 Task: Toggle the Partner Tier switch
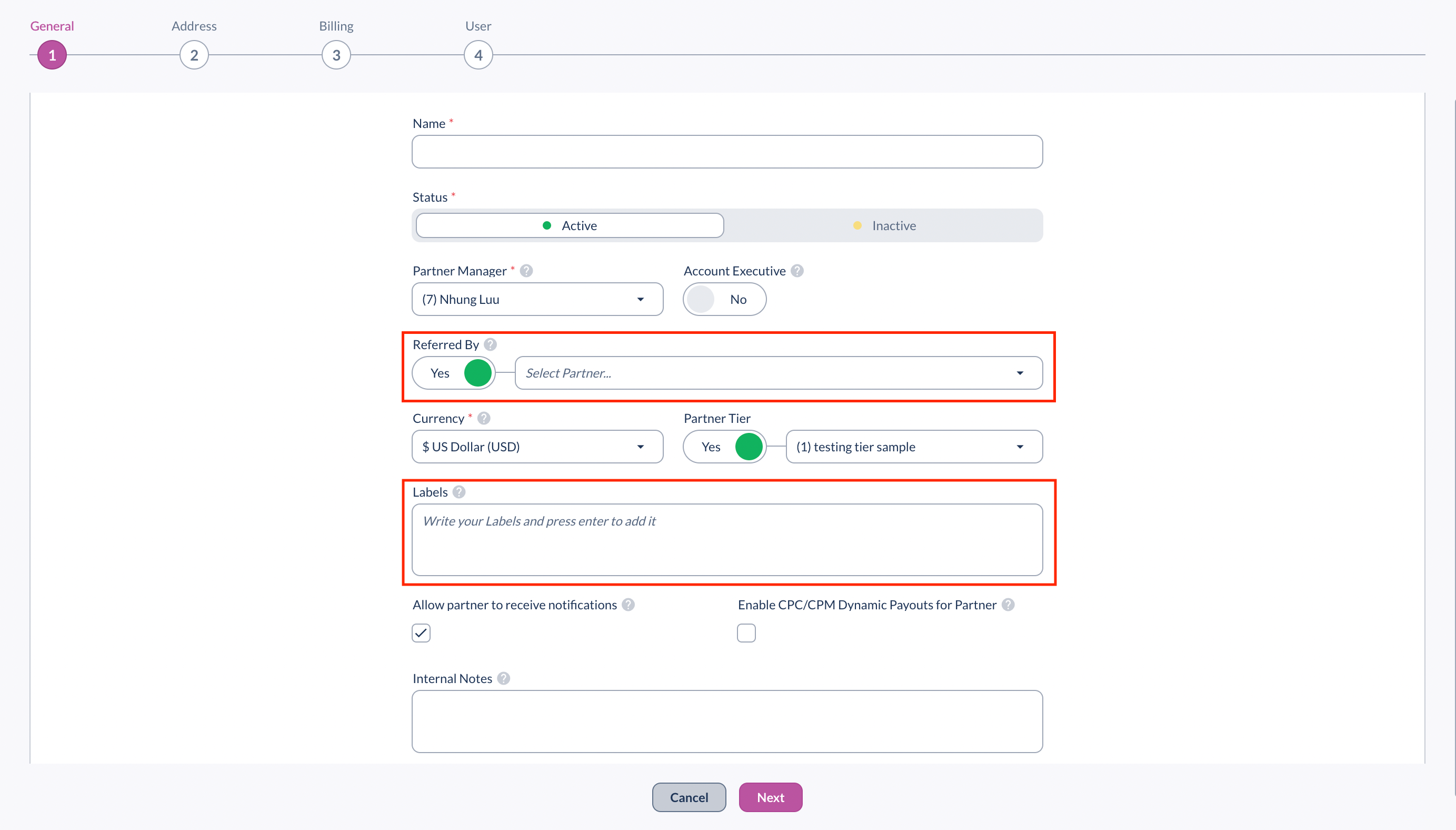tap(725, 447)
